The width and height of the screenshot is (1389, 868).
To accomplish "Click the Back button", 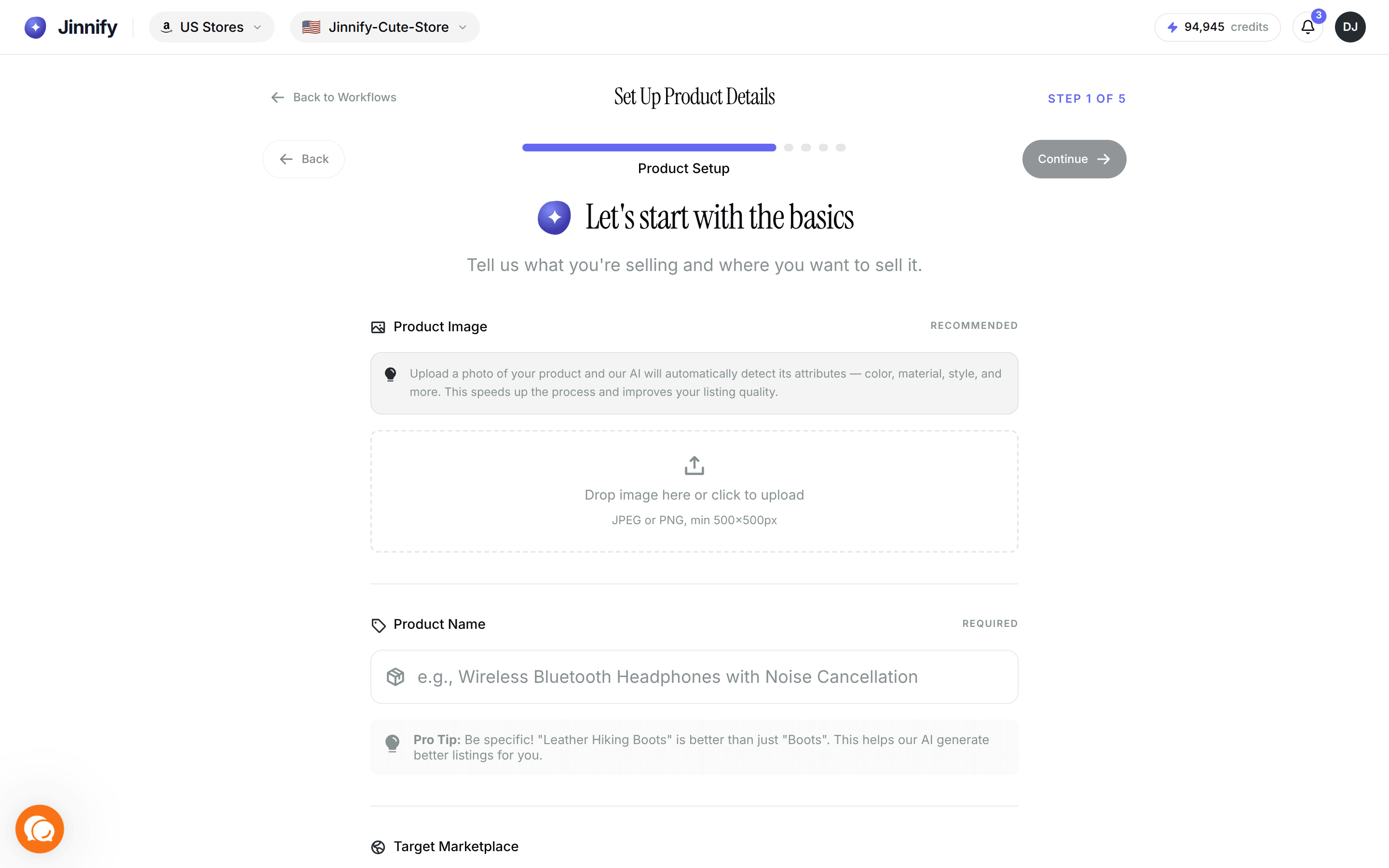I will (304, 159).
